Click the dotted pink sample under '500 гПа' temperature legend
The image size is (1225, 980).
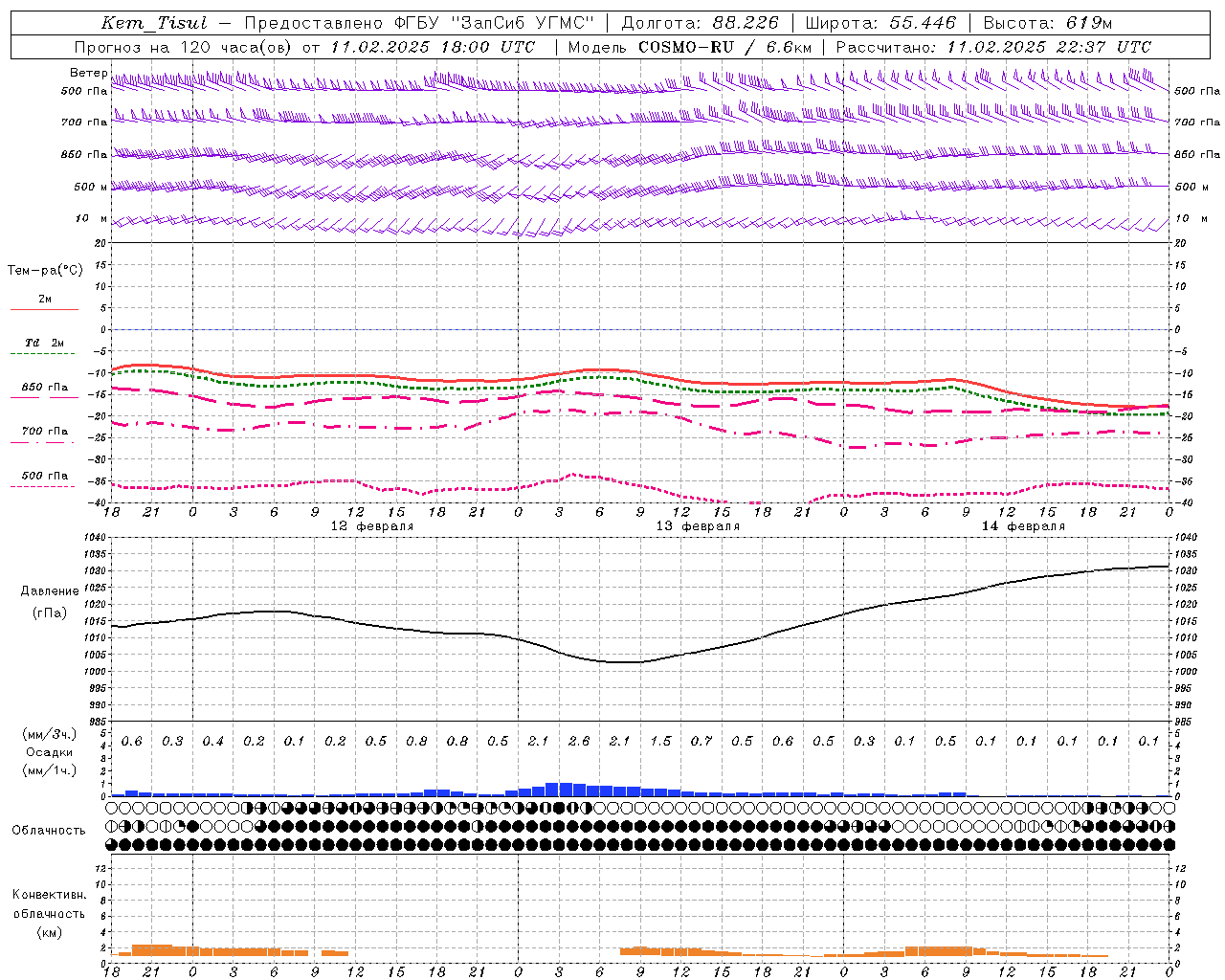point(43,487)
